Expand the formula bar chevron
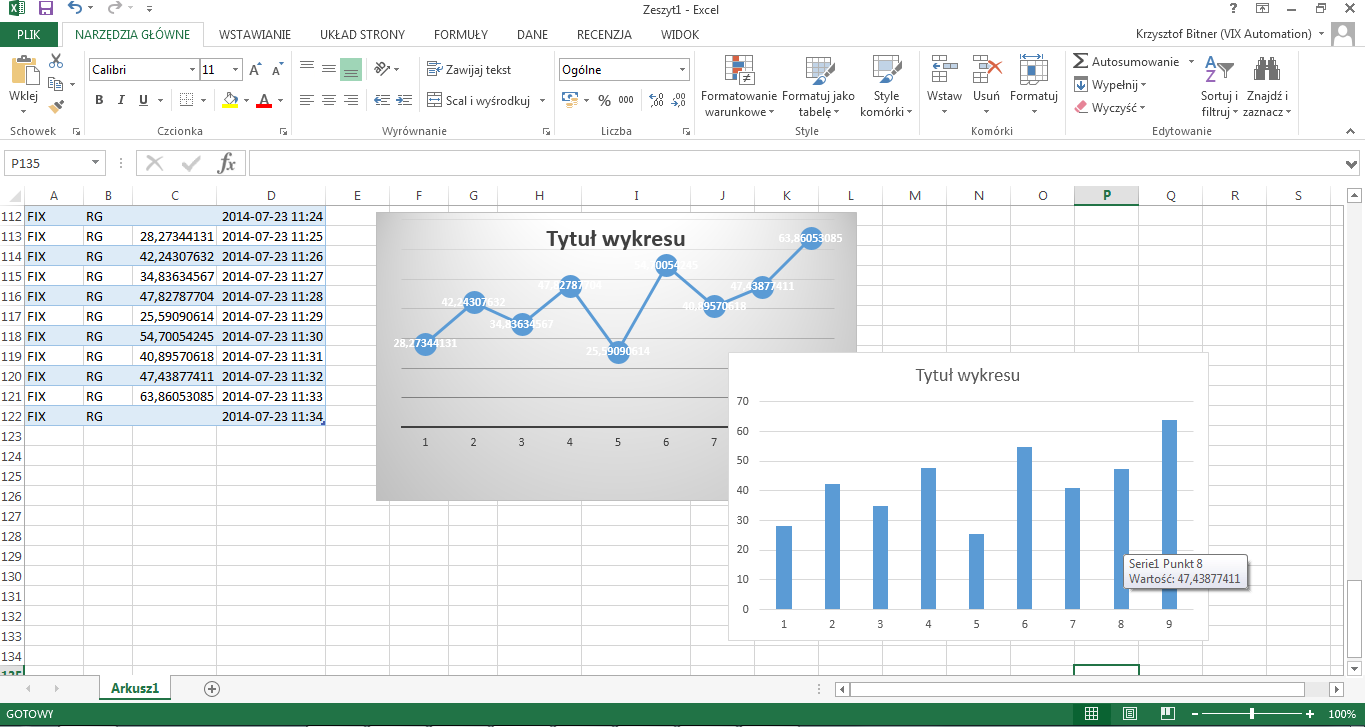 click(x=1352, y=163)
